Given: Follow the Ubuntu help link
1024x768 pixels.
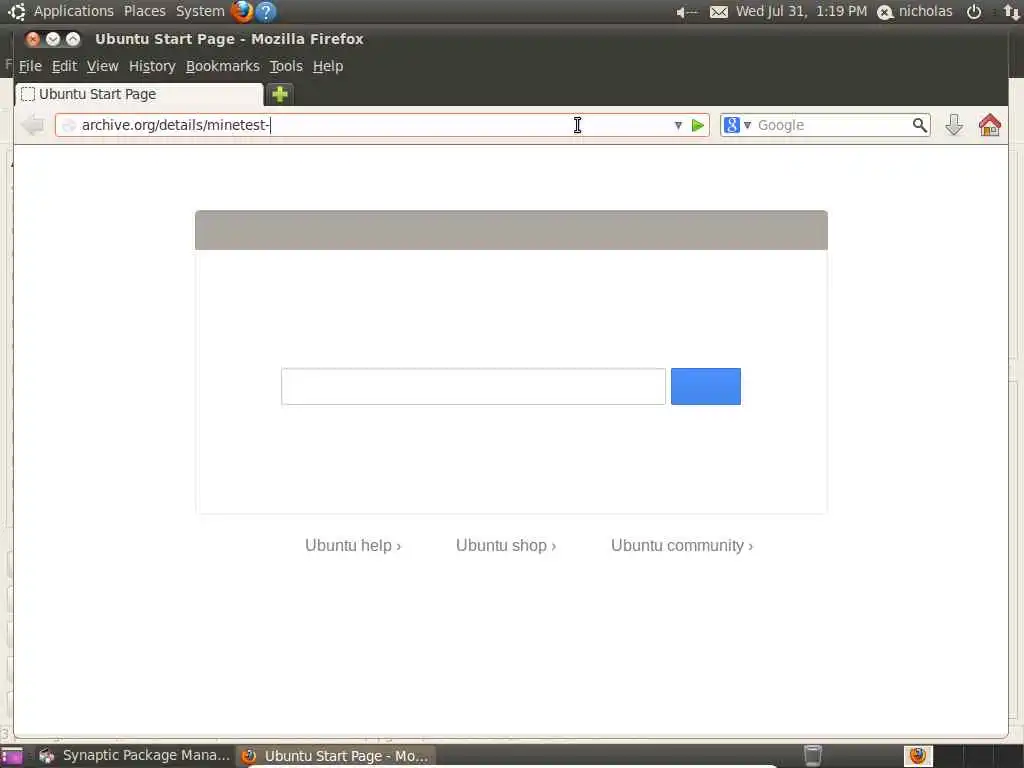Looking at the screenshot, I should 353,545.
